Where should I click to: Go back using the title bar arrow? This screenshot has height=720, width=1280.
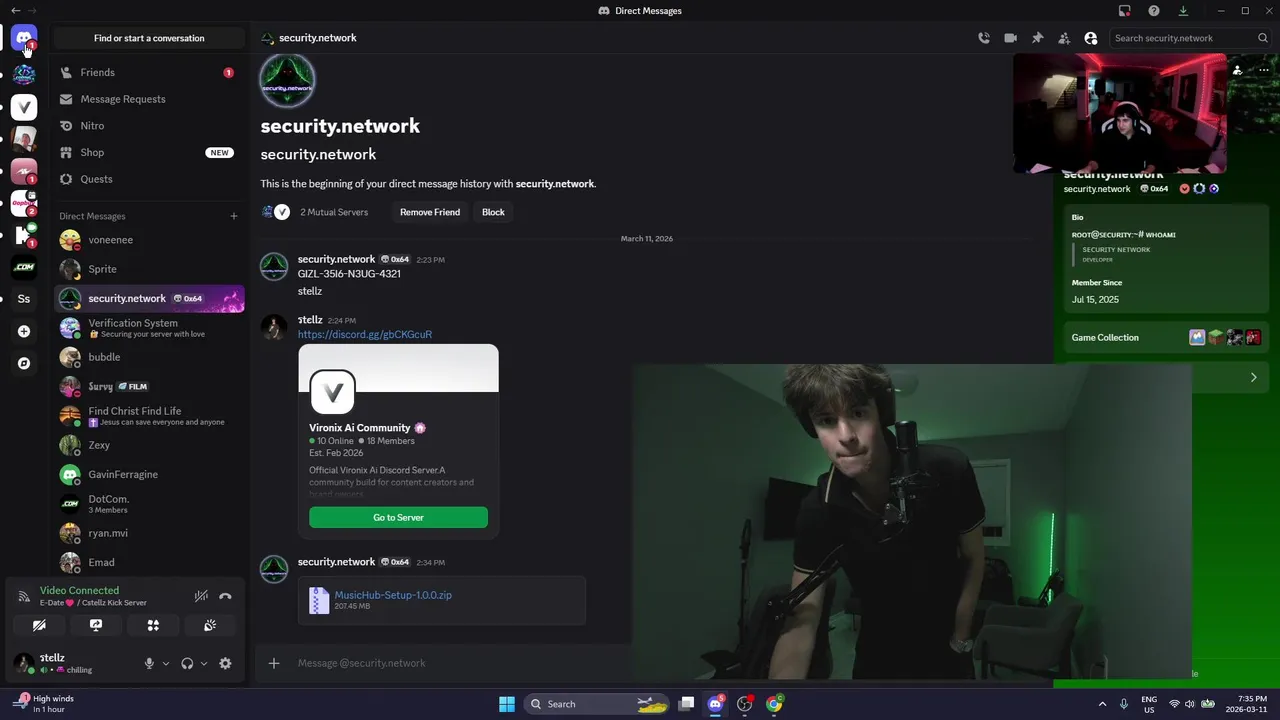point(15,11)
